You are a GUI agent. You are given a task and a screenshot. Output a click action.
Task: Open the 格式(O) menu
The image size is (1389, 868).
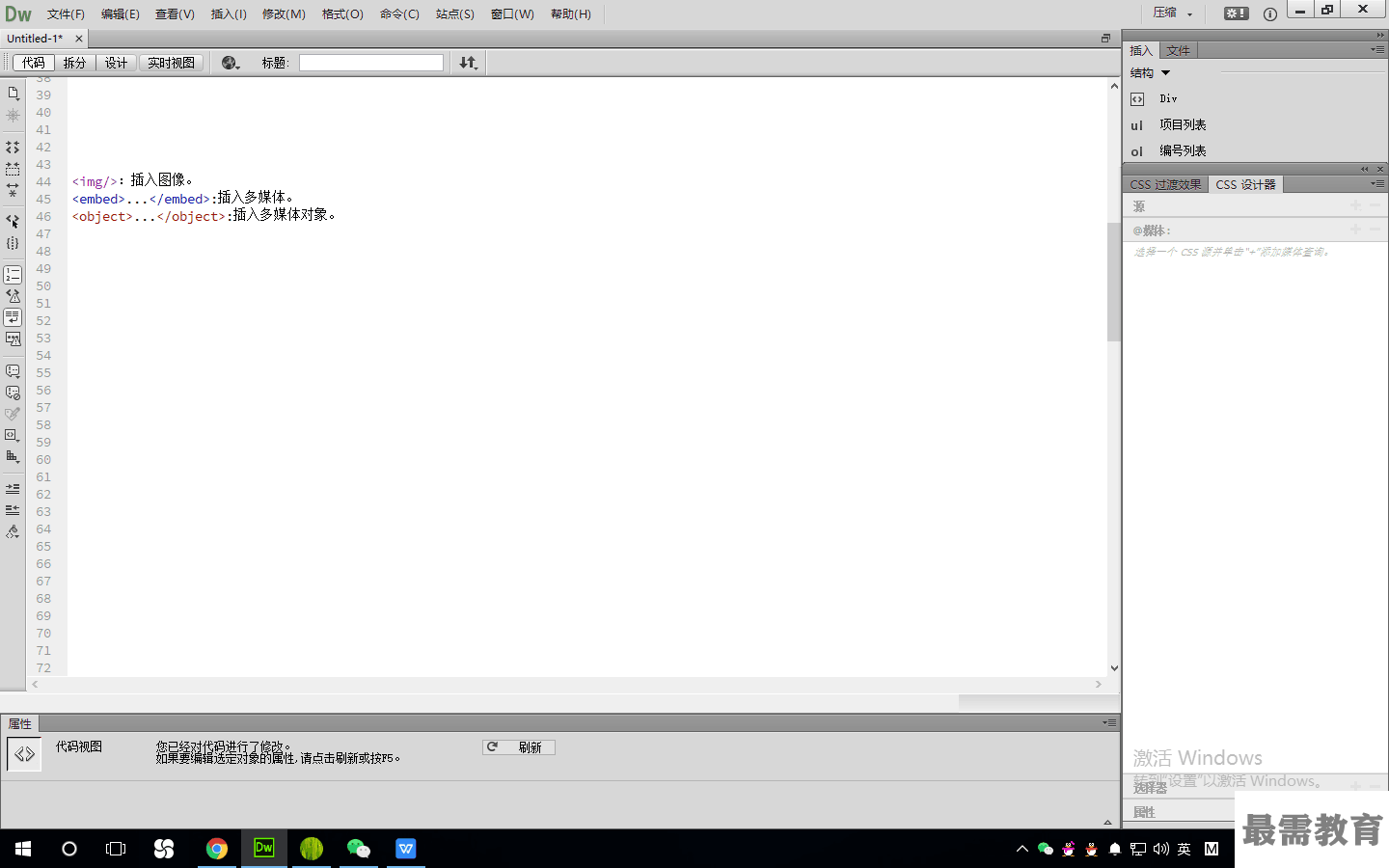(x=342, y=14)
